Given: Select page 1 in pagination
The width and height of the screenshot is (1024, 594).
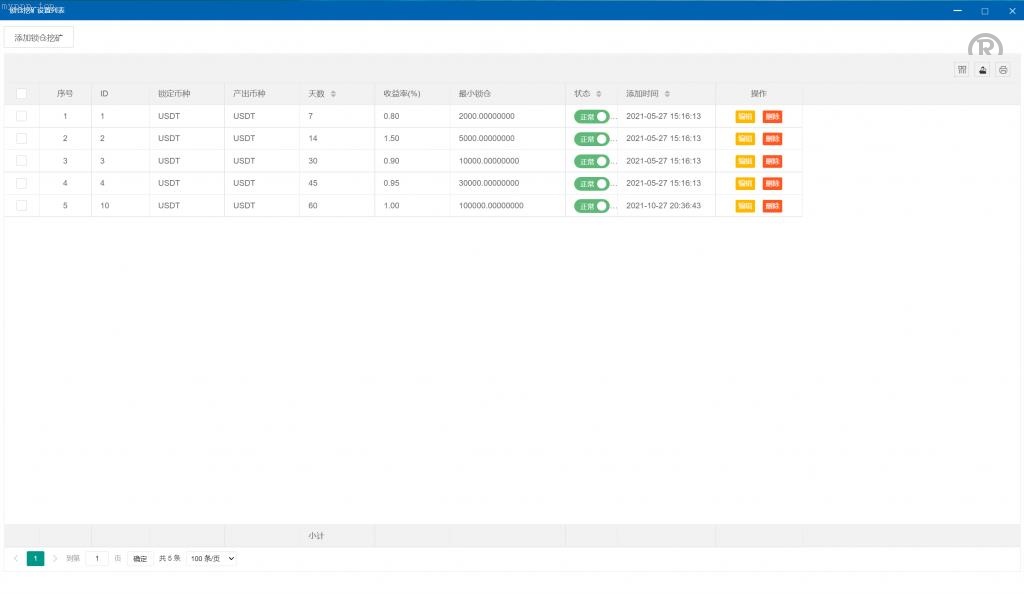Looking at the screenshot, I should pos(35,558).
